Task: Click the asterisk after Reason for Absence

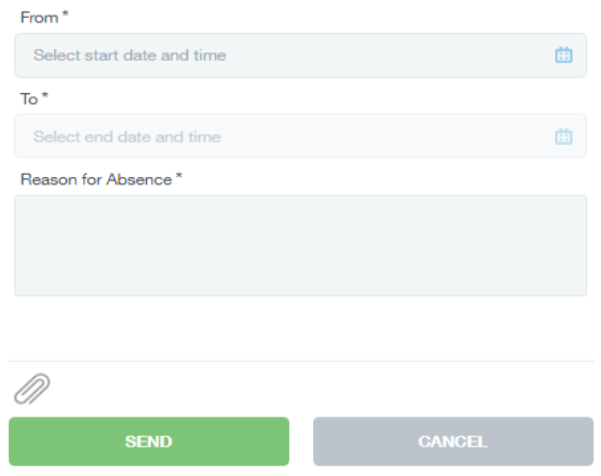Action: pyautogui.click(x=179, y=177)
